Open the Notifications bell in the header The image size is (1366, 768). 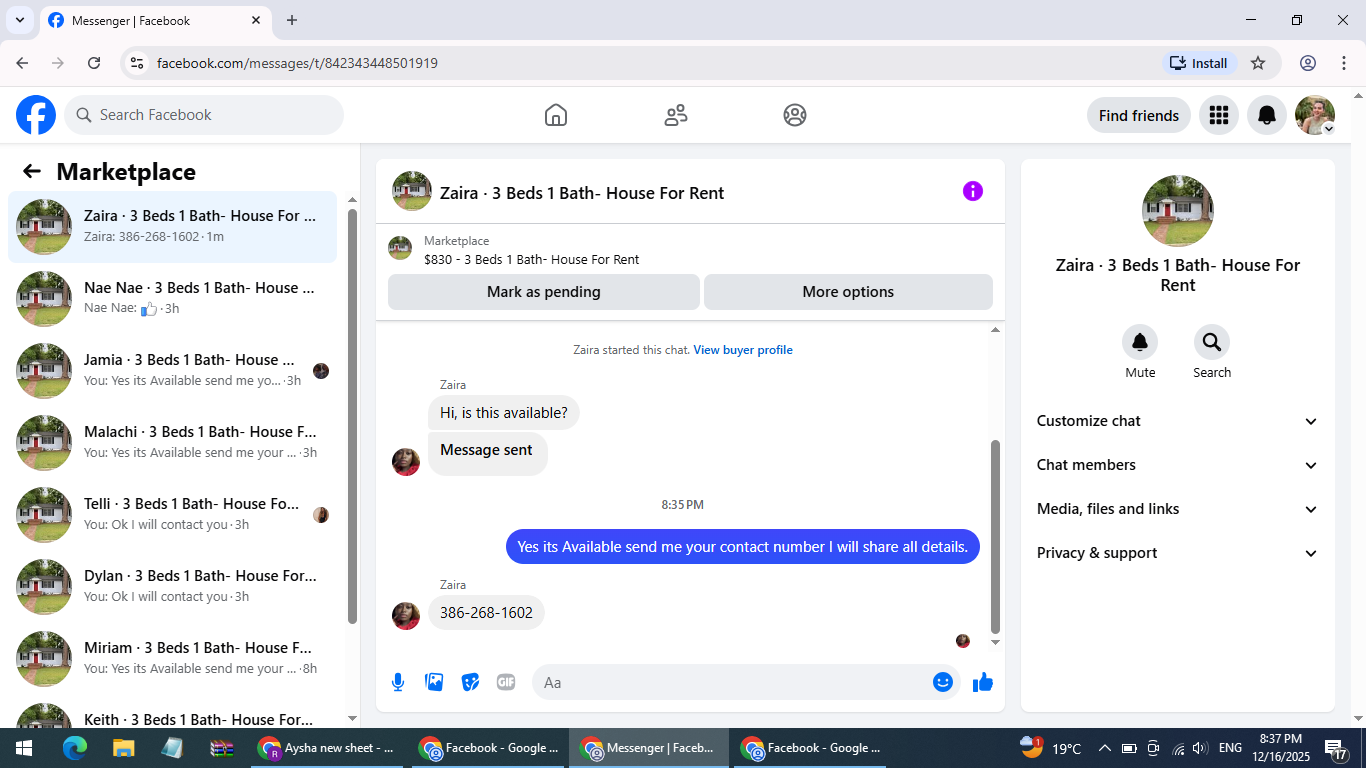tap(1267, 115)
